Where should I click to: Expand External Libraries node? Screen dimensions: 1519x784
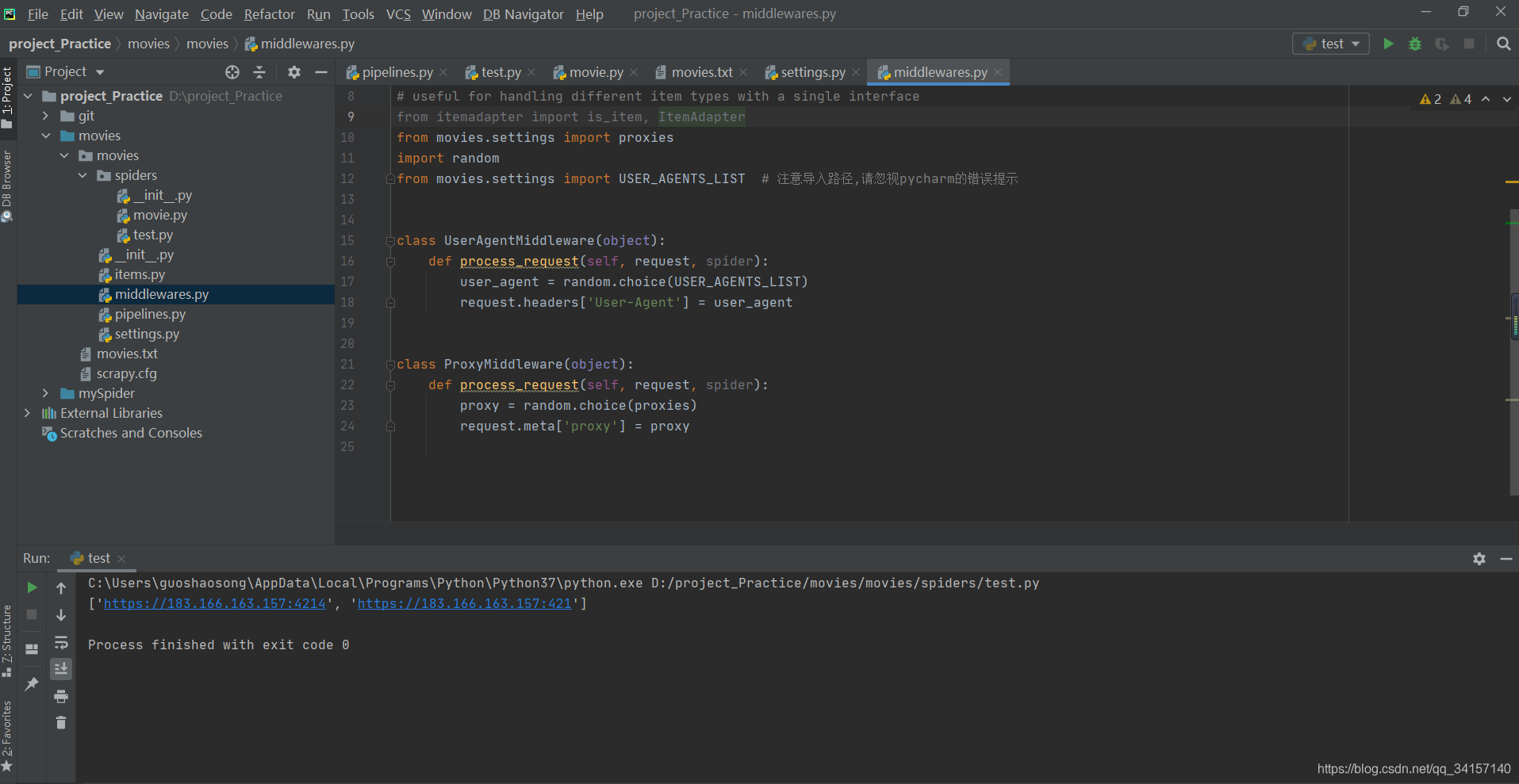pos(28,413)
